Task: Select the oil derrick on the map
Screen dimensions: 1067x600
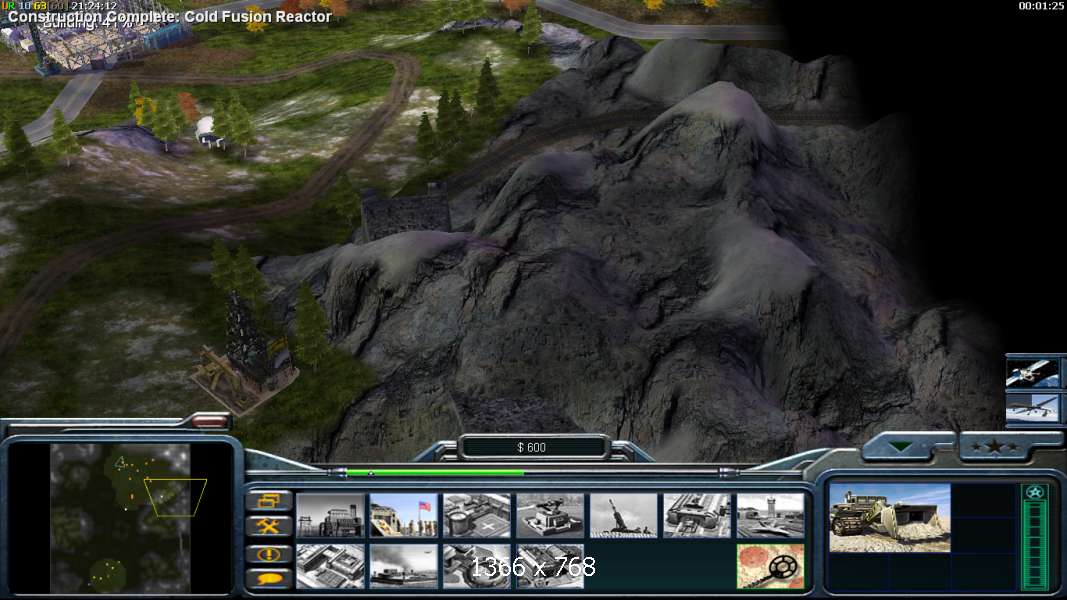Action: (x=246, y=356)
